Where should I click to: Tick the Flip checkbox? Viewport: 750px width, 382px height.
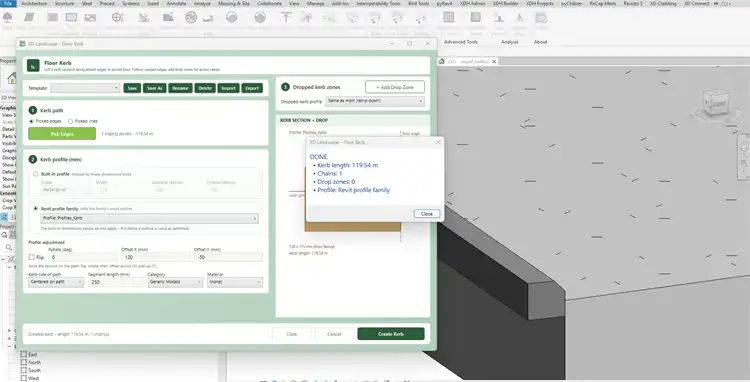coord(32,257)
